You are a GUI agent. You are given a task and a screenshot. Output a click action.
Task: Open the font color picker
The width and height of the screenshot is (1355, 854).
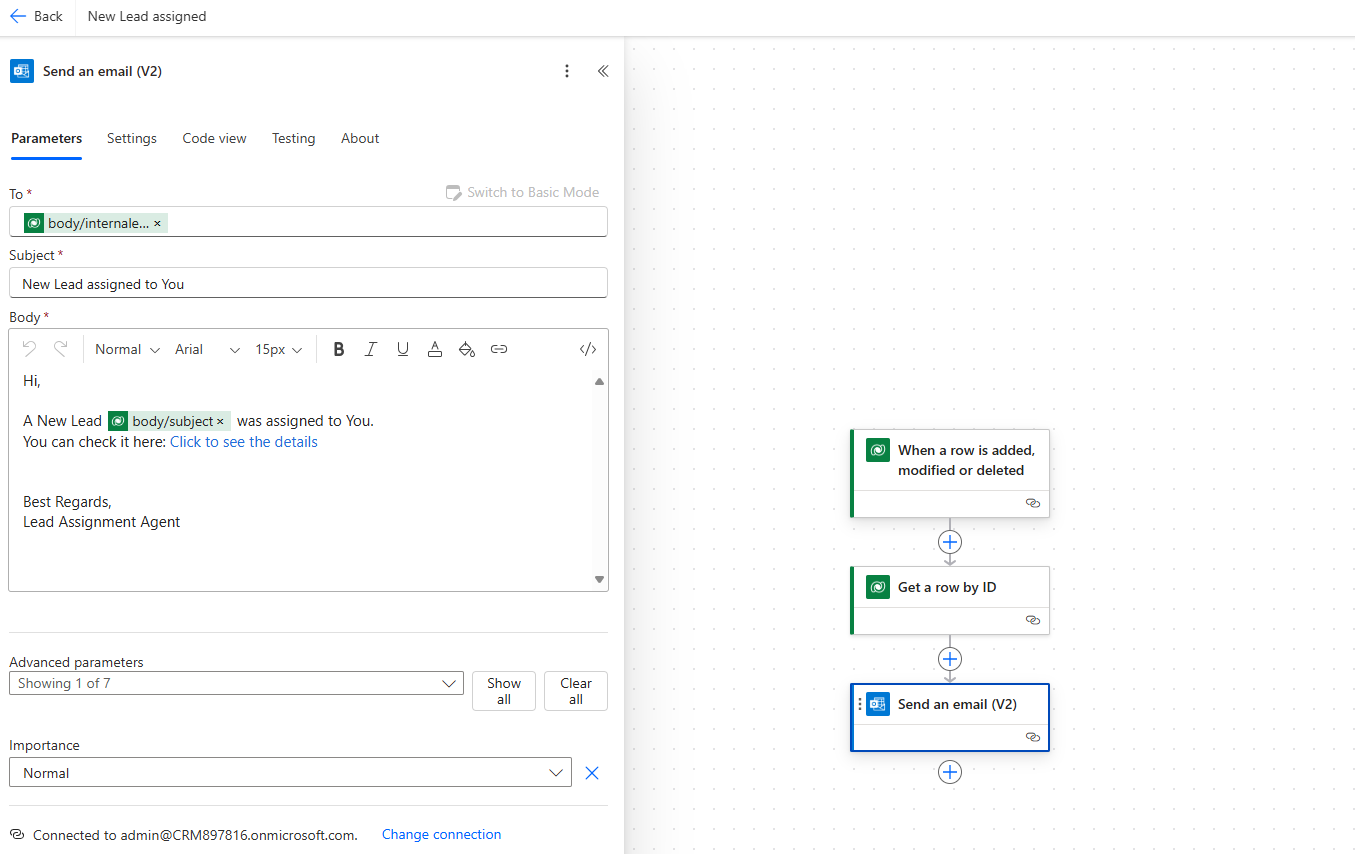tap(435, 348)
